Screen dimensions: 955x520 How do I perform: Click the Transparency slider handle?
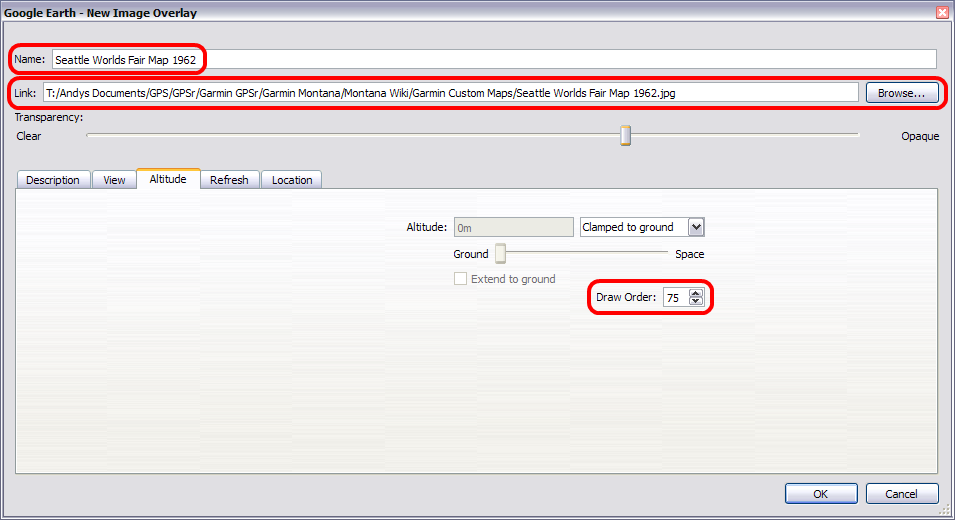click(626, 135)
